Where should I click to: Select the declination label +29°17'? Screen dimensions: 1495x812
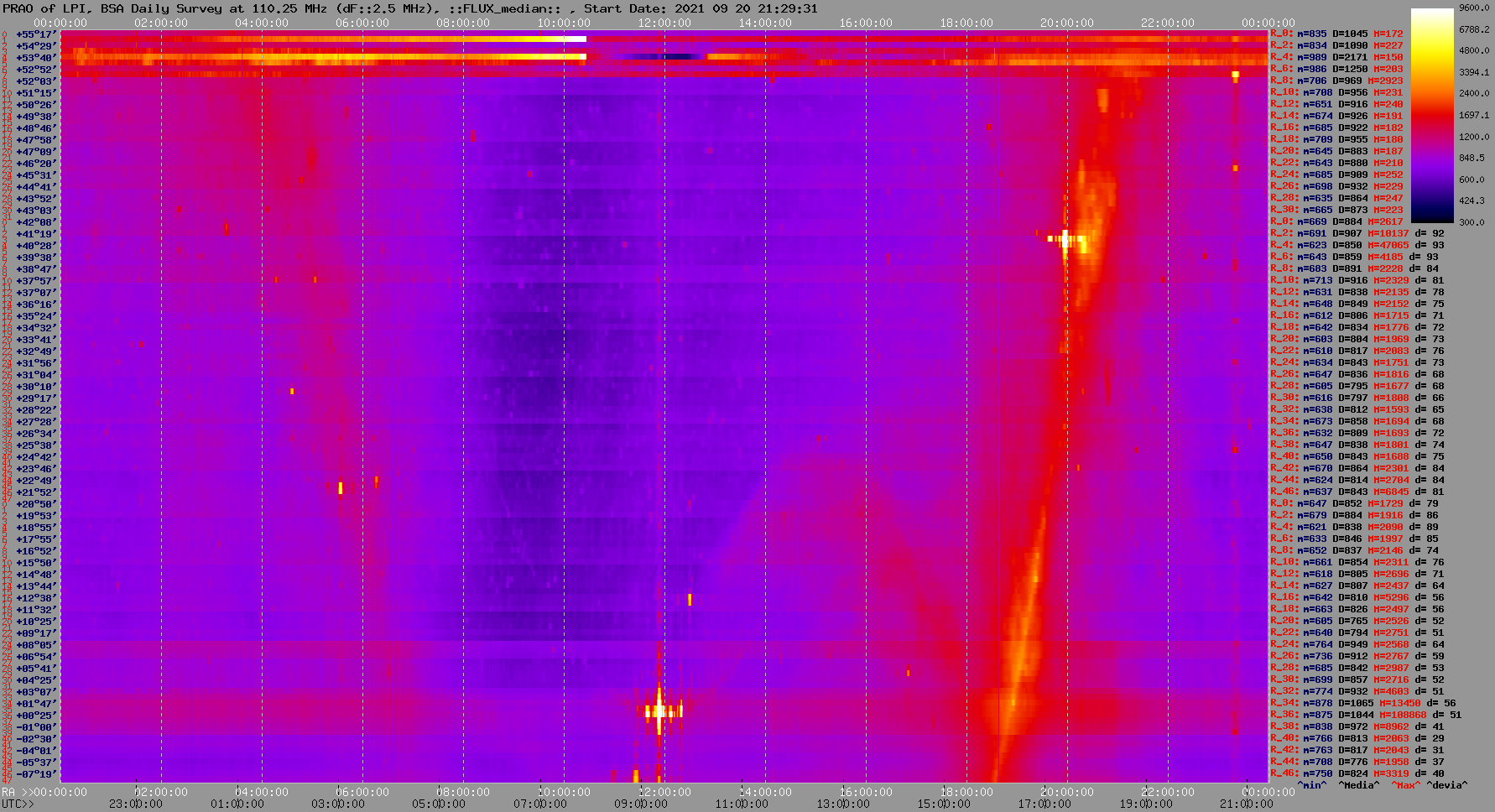(35, 398)
